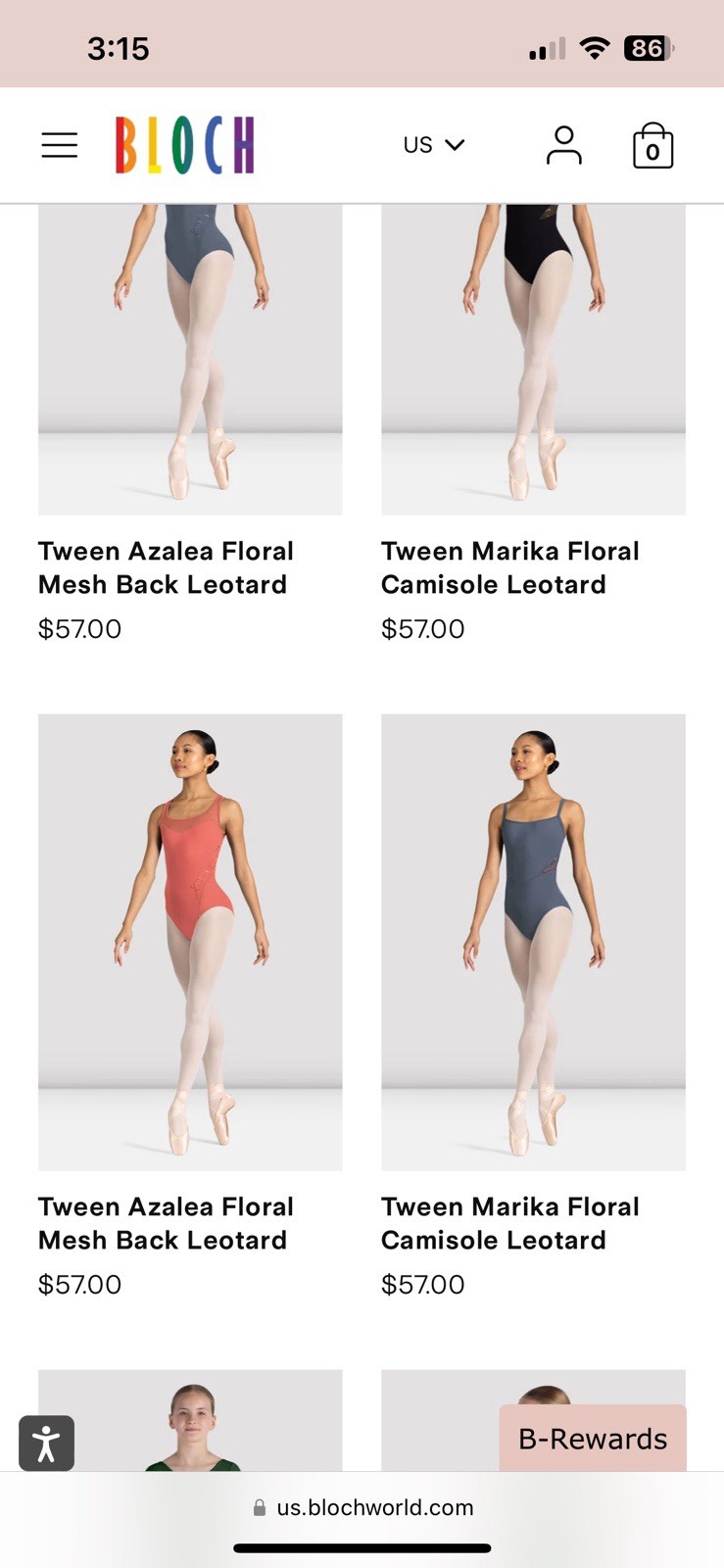
Task: Tap the lower Tween Marika Floral Camisole Leotard title
Action: tap(509, 1223)
